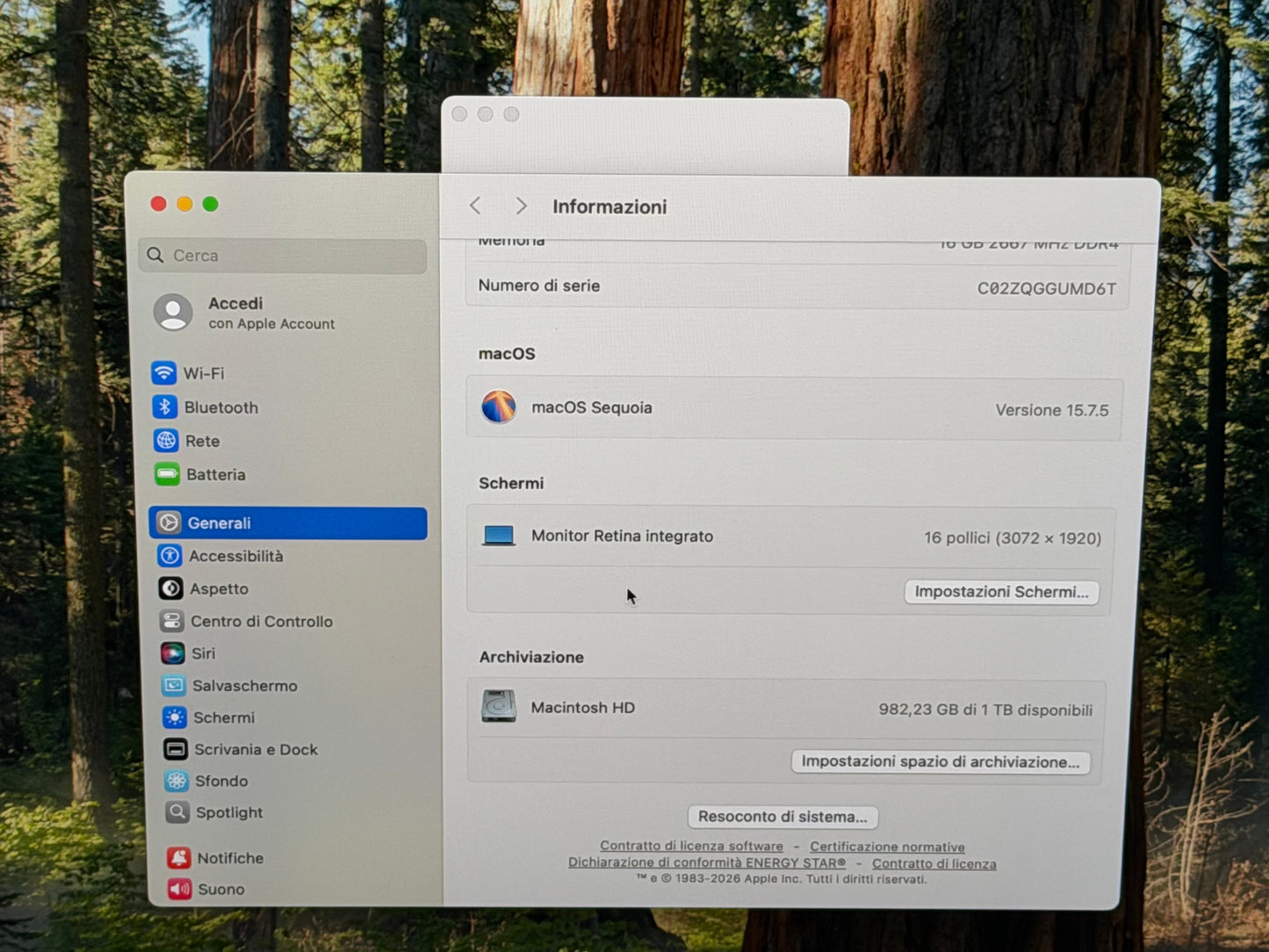Open the Suono speaker icon
The width and height of the screenshot is (1269, 952).
180,889
